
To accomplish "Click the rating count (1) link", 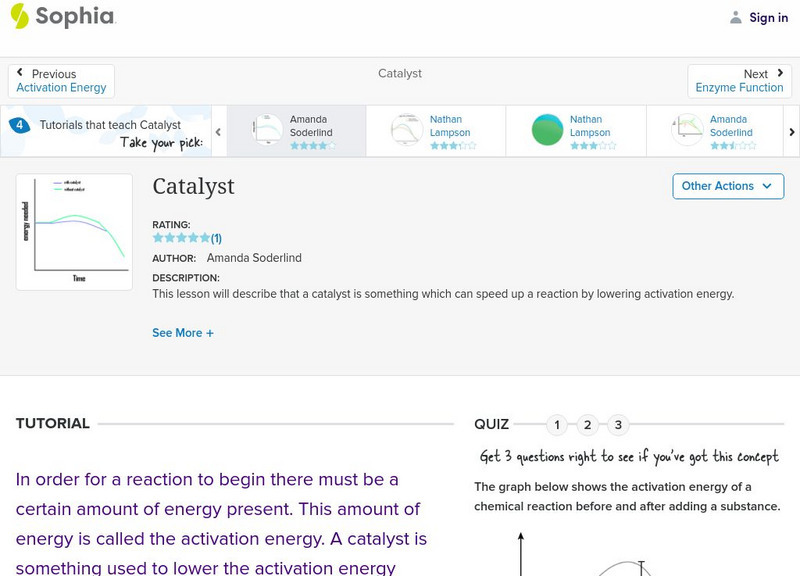I will [216, 239].
